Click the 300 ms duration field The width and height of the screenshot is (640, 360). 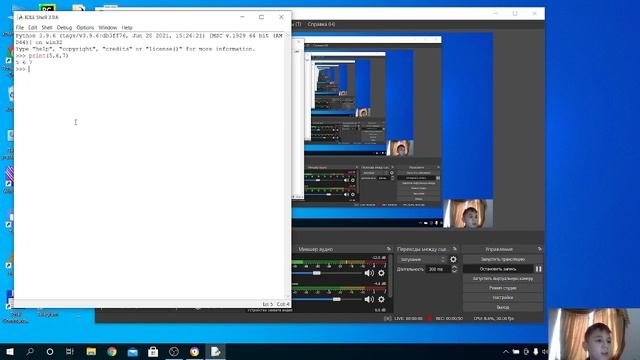click(438, 269)
